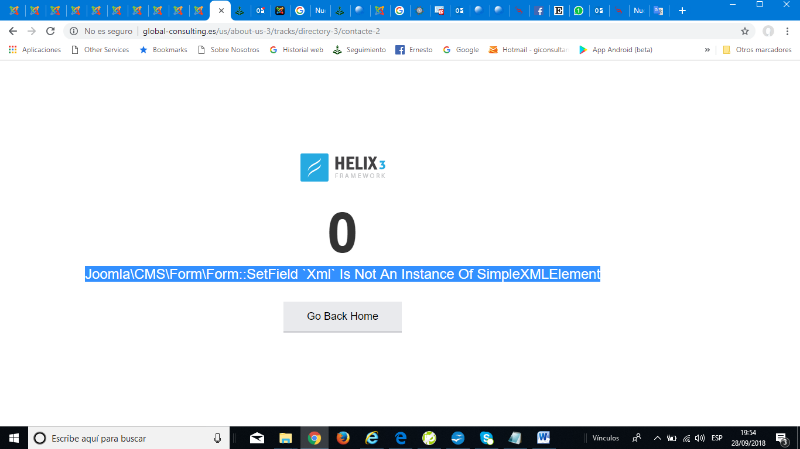Image resolution: width=800 pixels, height=449 pixels.
Task: Open the Bookmarks star folder
Action: (163, 49)
